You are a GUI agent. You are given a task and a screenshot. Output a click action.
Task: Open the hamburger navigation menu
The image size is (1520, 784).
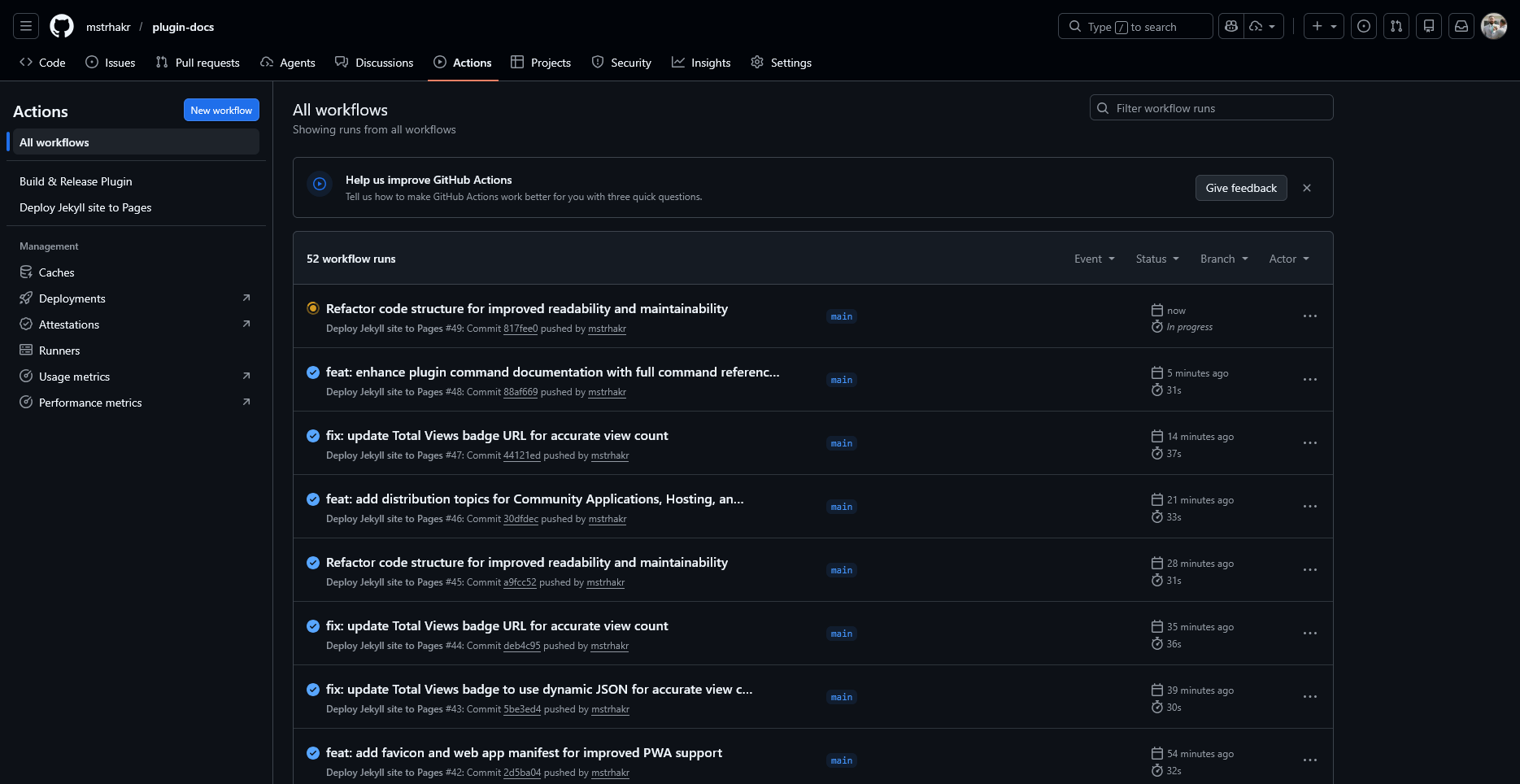pos(25,25)
